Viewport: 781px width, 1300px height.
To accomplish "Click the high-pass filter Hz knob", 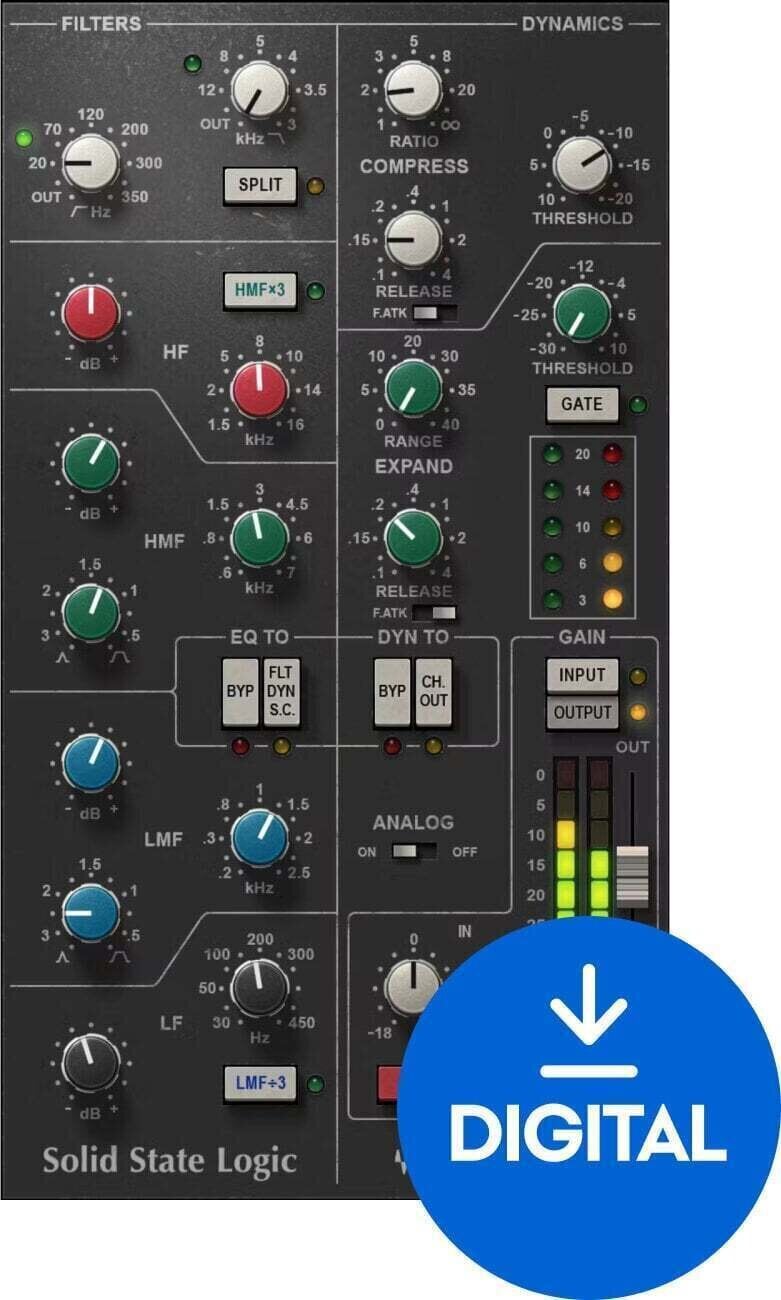I will click(x=91, y=163).
